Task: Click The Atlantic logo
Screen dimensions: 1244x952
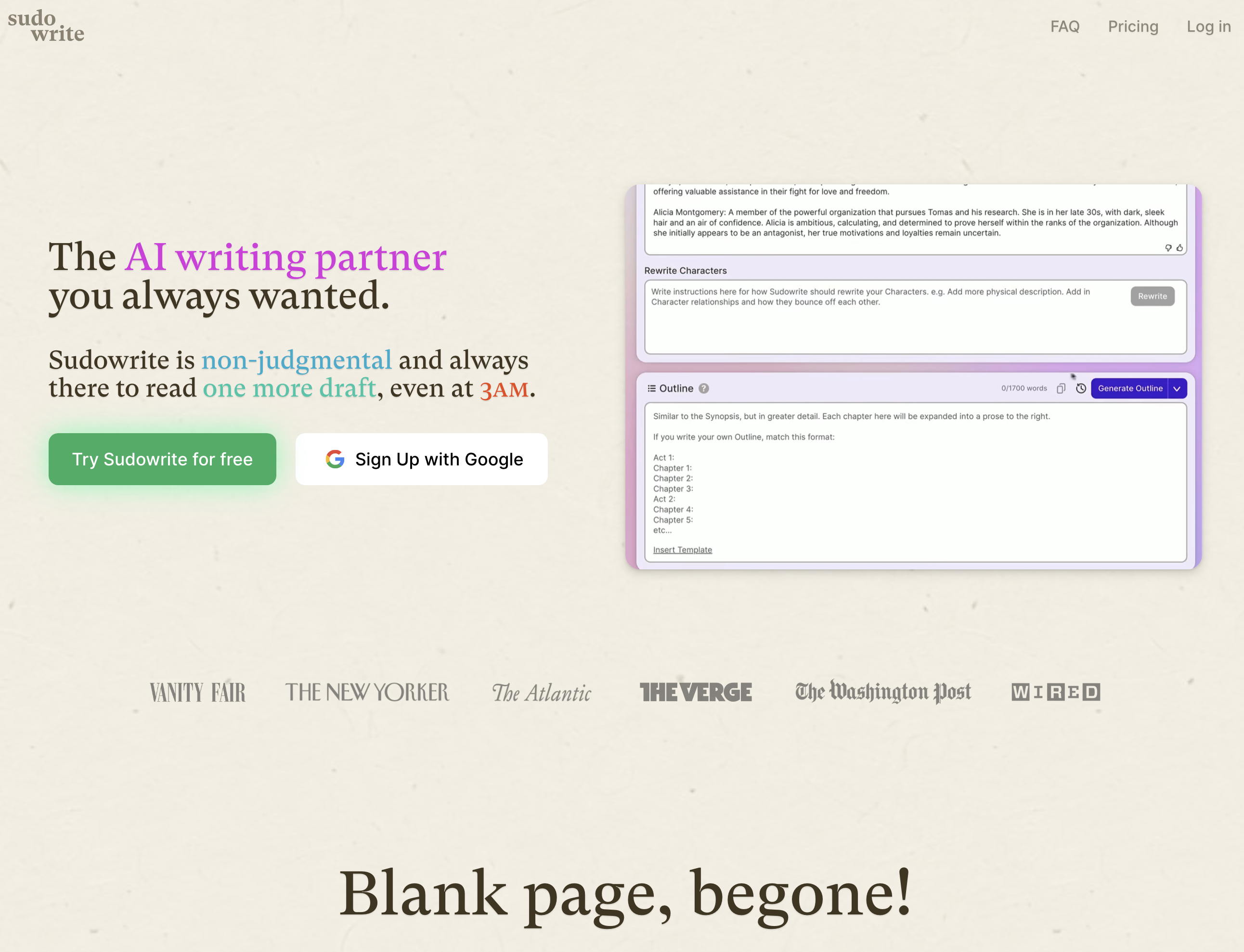Action: pos(542,693)
